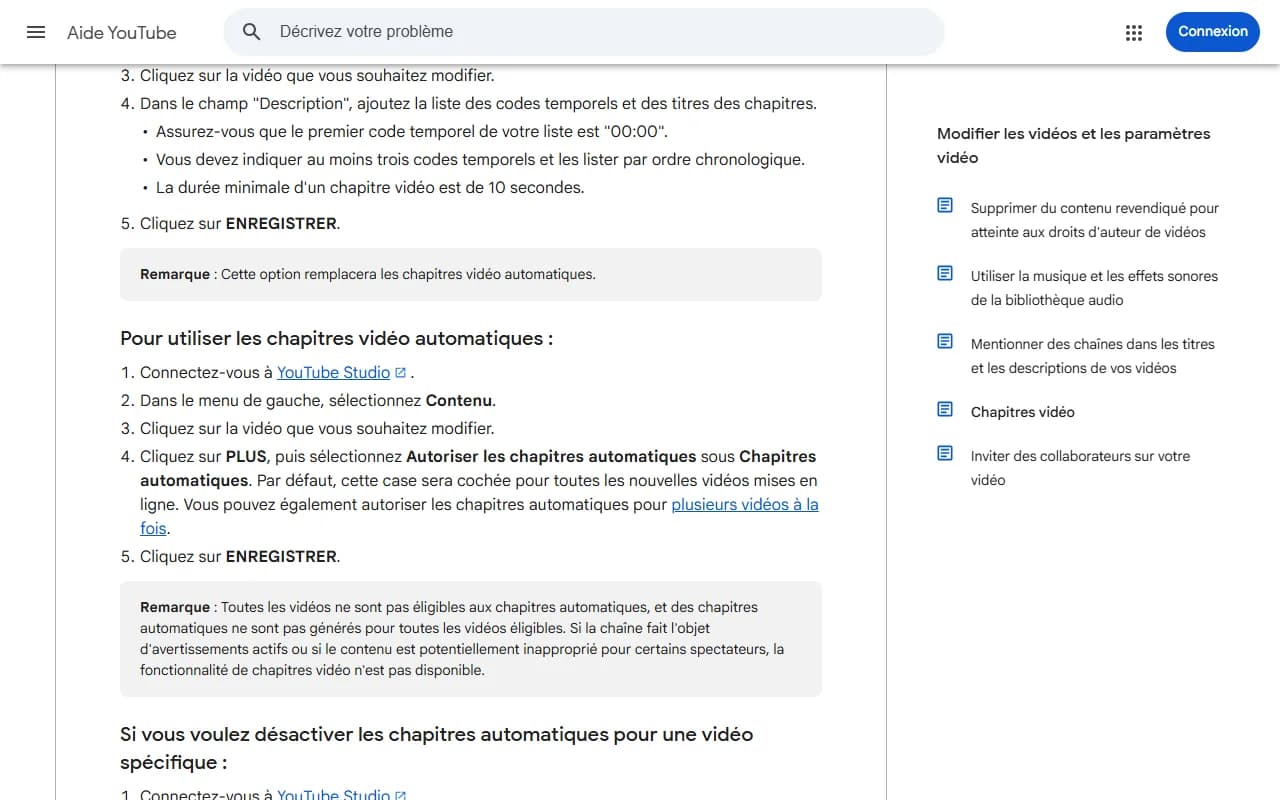Open Utiliser la musique et les effets sonores article
1280x800 pixels.
(x=1094, y=288)
